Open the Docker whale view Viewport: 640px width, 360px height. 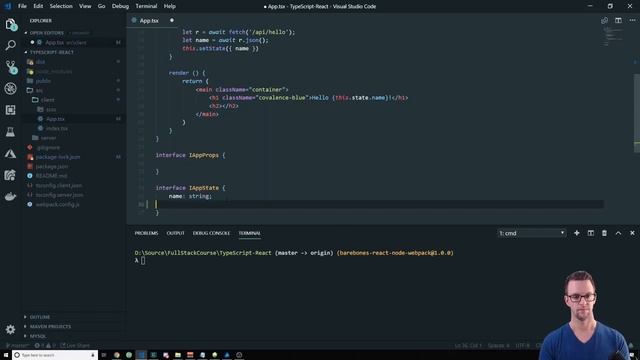[11, 197]
